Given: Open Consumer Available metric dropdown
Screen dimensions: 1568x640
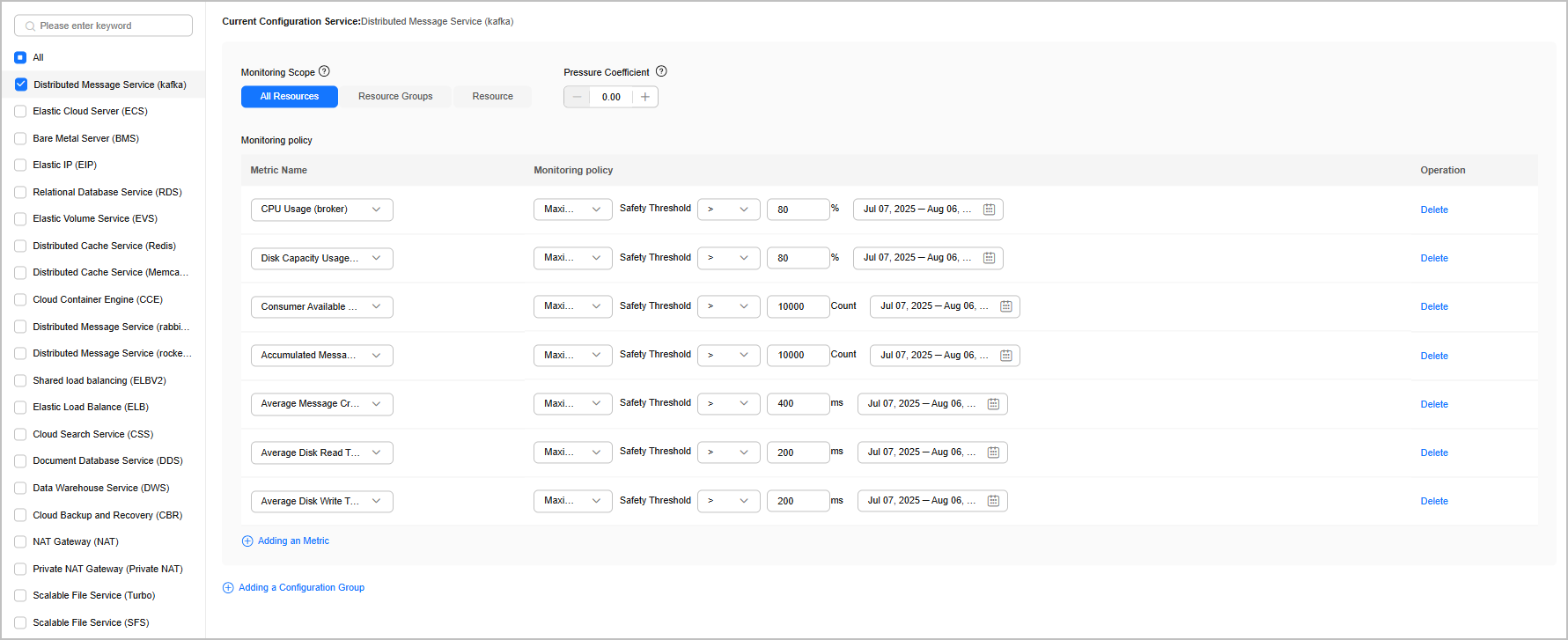Looking at the screenshot, I should pyautogui.click(x=322, y=306).
